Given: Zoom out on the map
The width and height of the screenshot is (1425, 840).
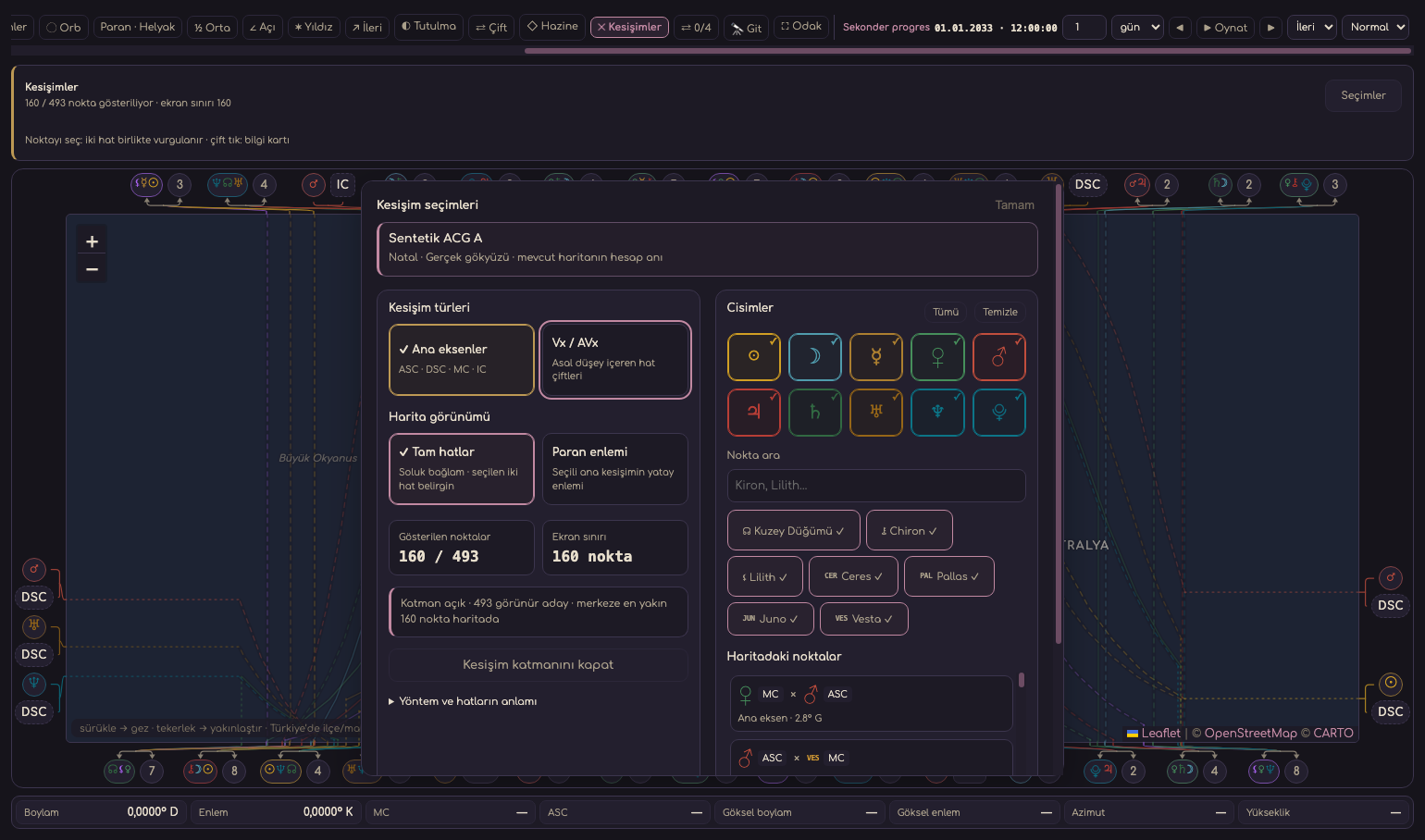Looking at the screenshot, I should click(92, 269).
